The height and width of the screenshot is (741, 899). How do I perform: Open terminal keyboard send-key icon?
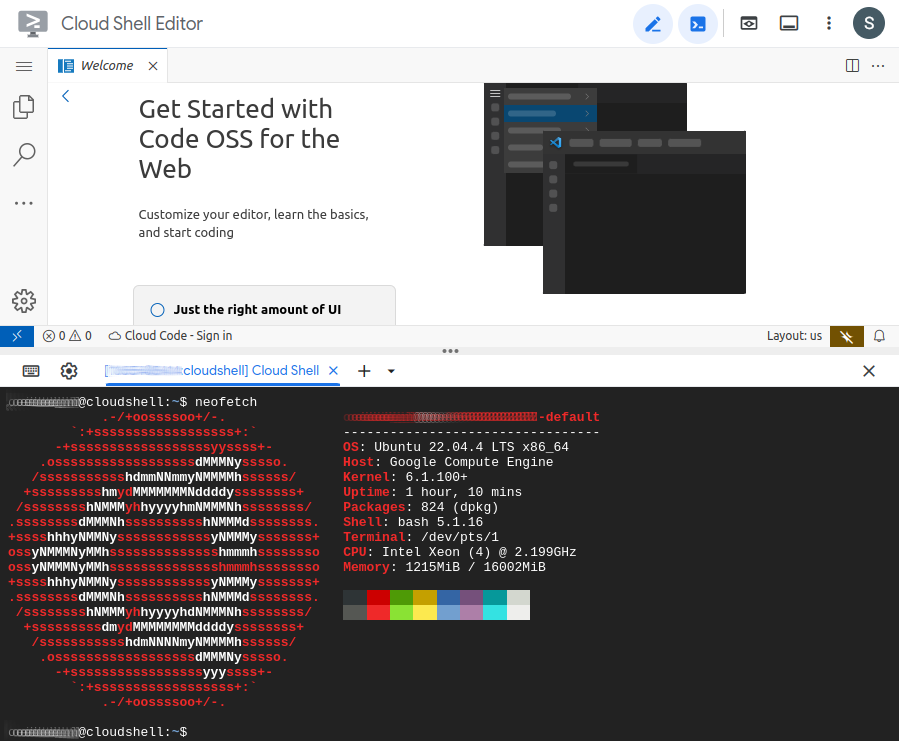point(31,371)
